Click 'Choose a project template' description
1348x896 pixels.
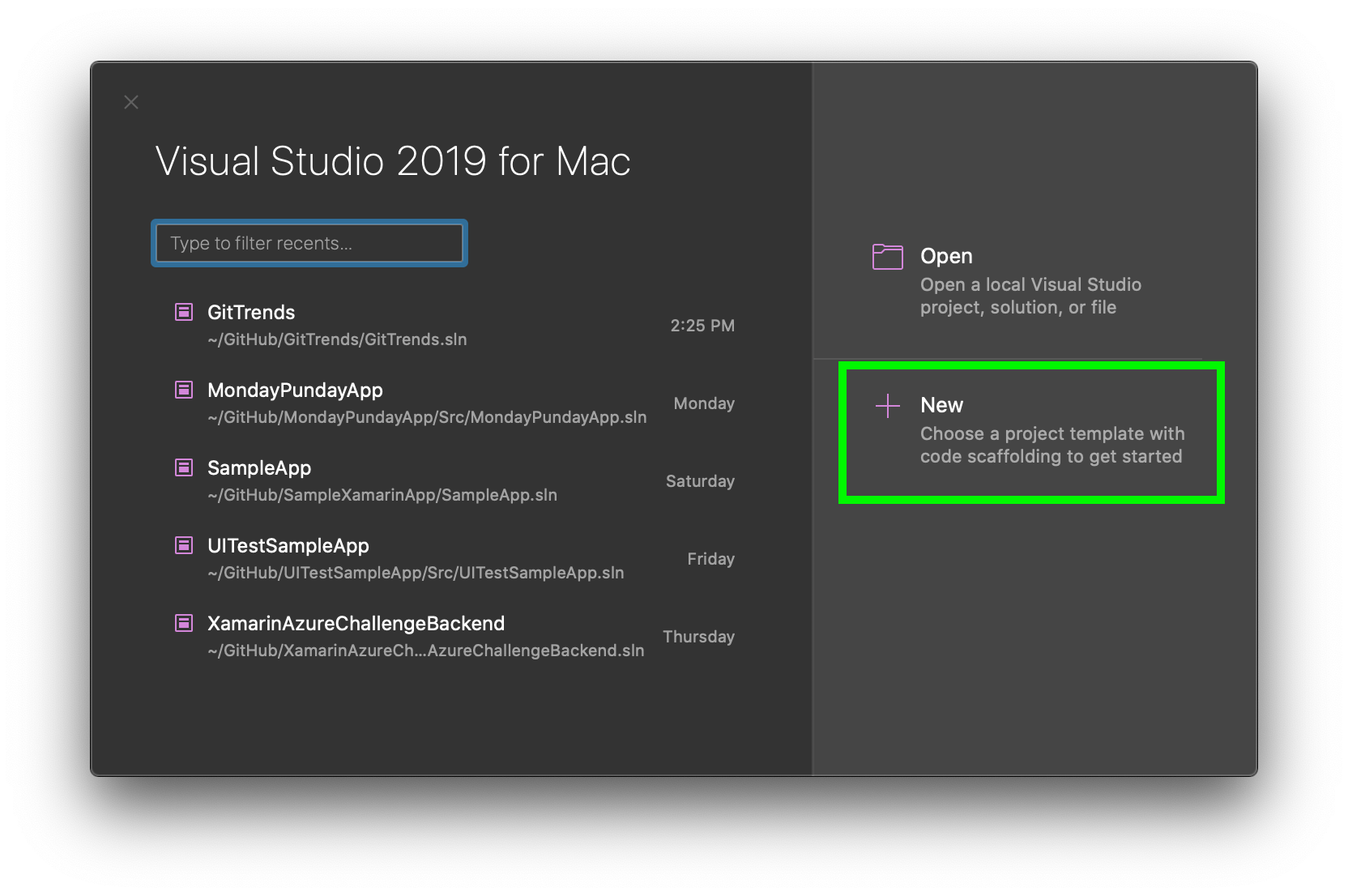[x=1052, y=445]
